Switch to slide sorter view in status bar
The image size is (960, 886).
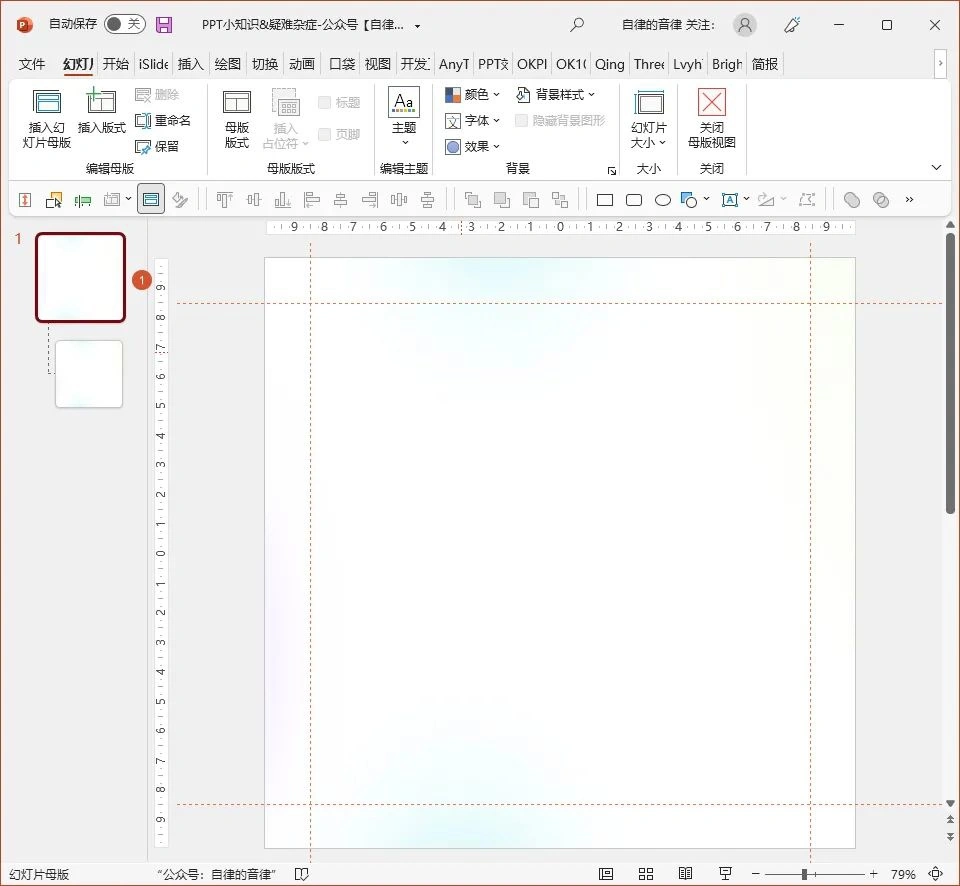click(646, 874)
